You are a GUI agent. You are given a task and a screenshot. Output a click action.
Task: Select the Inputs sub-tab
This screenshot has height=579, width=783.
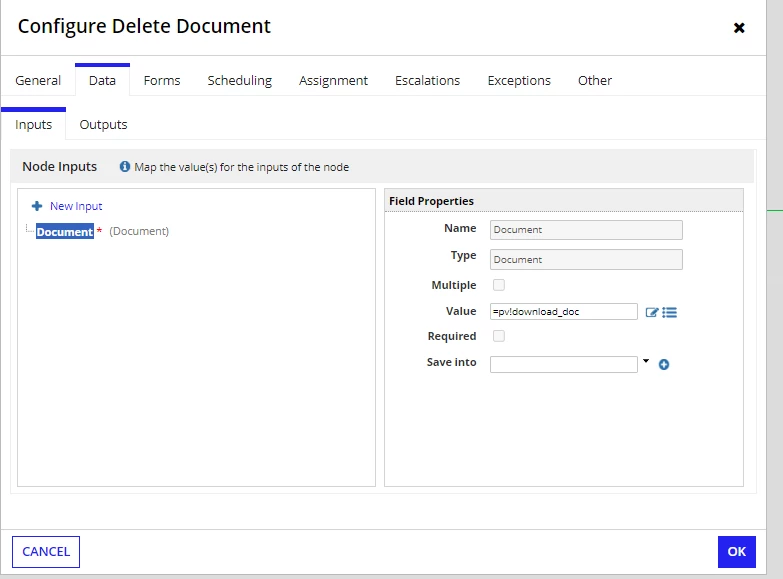pyautogui.click(x=33, y=124)
